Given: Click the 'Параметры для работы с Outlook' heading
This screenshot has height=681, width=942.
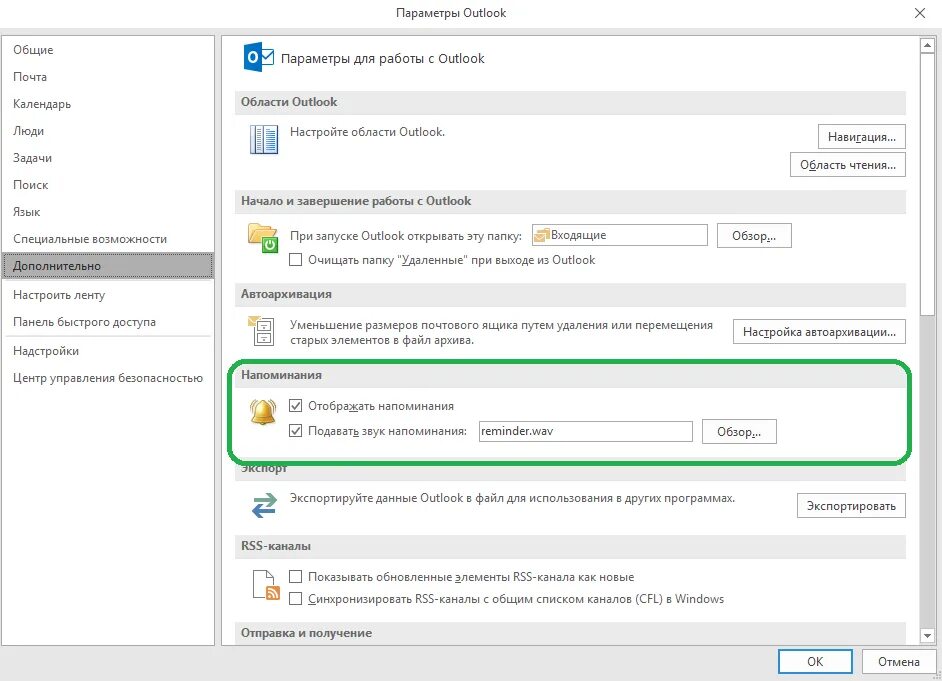Looking at the screenshot, I should [382, 59].
